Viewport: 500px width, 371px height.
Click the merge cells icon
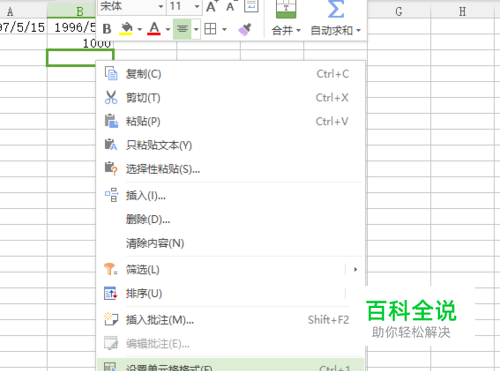[286, 9]
